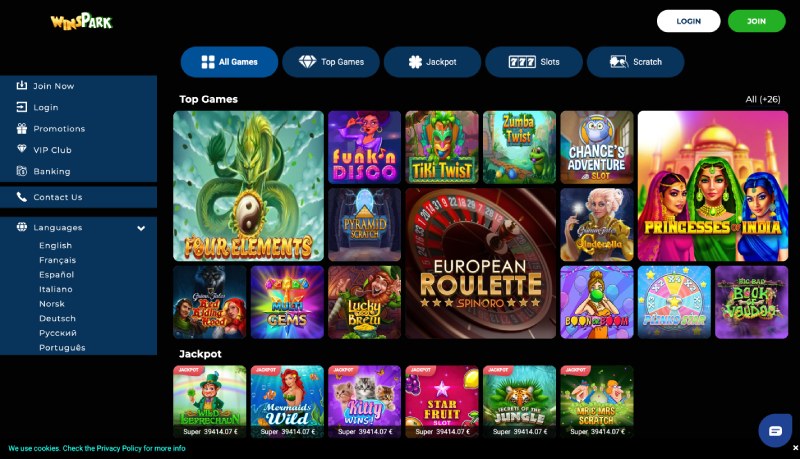Click the Join Now sidebar icon
Screen dimensions: 800x459
pyautogui.click(x=21, y=85)
